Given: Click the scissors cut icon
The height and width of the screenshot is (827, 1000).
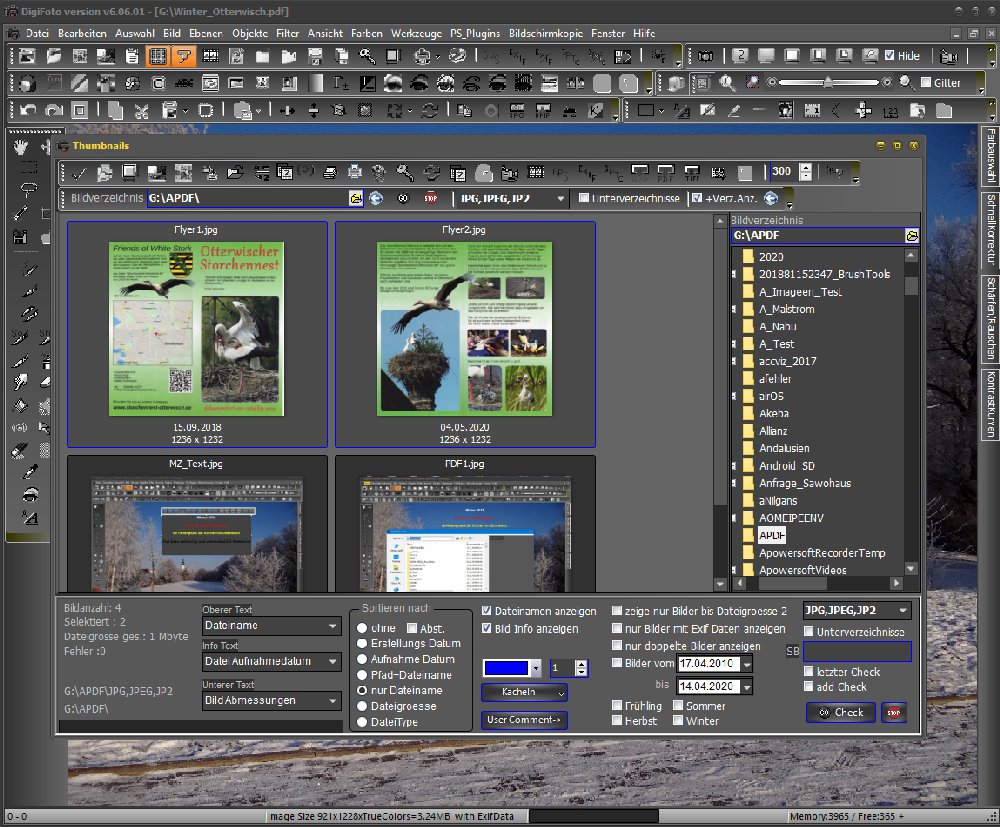Looking at the screenshot, I should coord(142,110).
